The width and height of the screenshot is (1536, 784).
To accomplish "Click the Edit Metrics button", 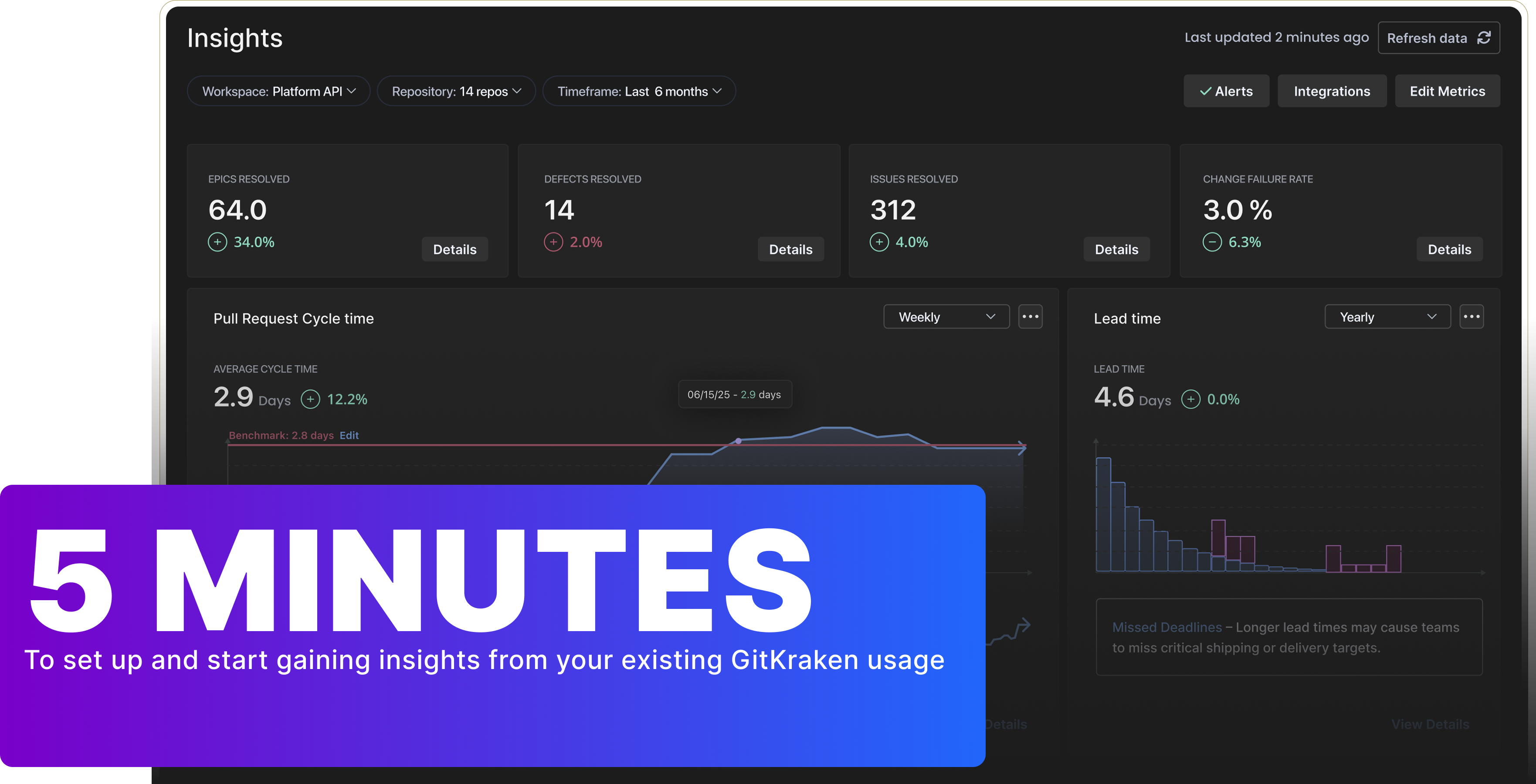I will pyautogui.click(x=1447, y=91).
